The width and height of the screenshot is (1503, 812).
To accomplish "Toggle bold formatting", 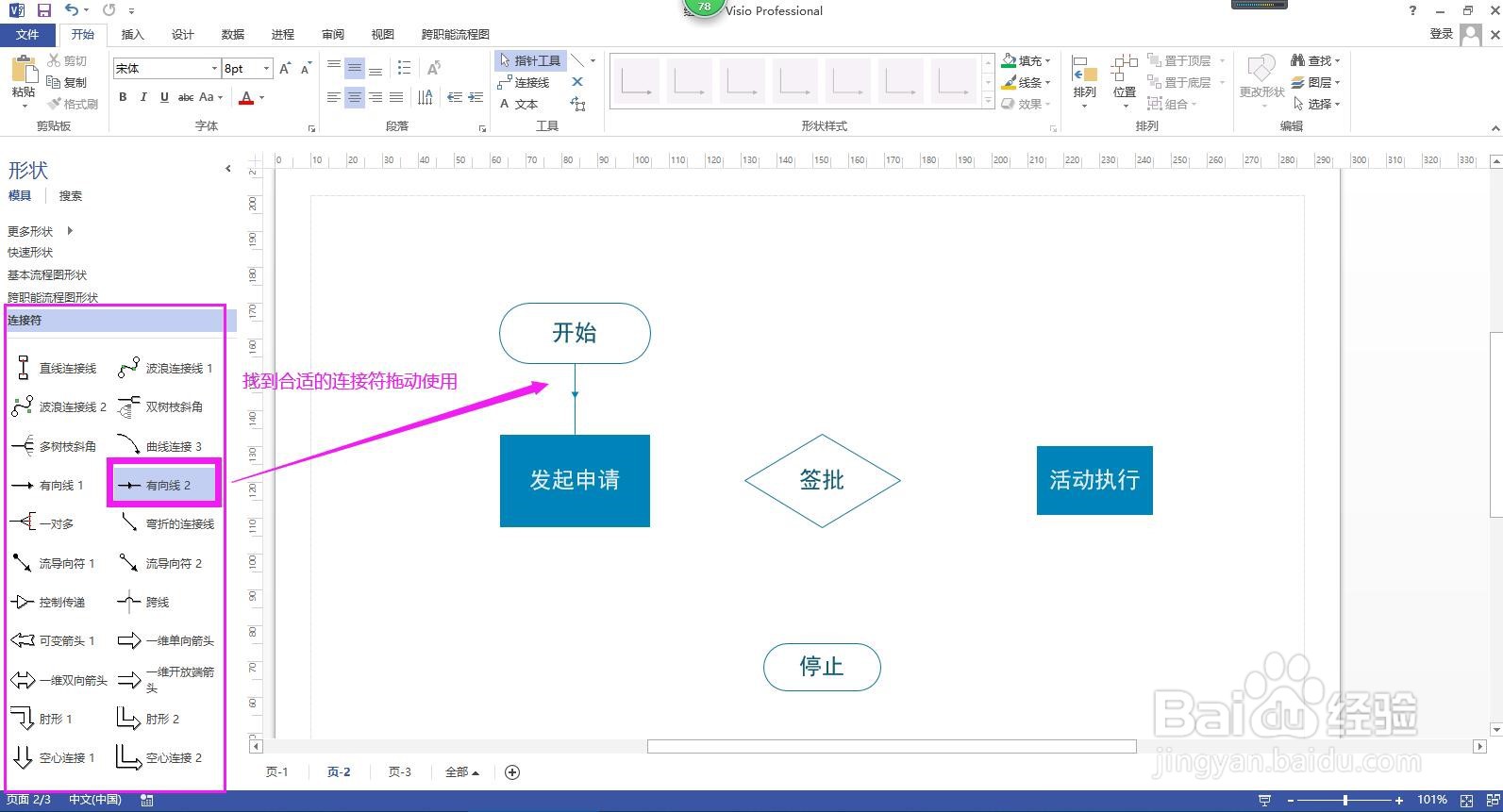I will [123, 97].
